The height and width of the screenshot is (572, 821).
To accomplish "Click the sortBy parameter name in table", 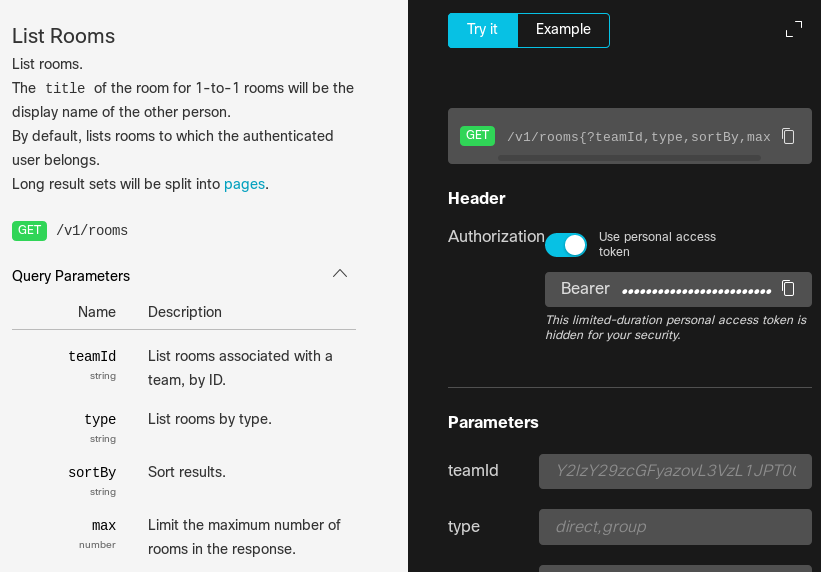I will pyautogui.click(x=92, y=473).
